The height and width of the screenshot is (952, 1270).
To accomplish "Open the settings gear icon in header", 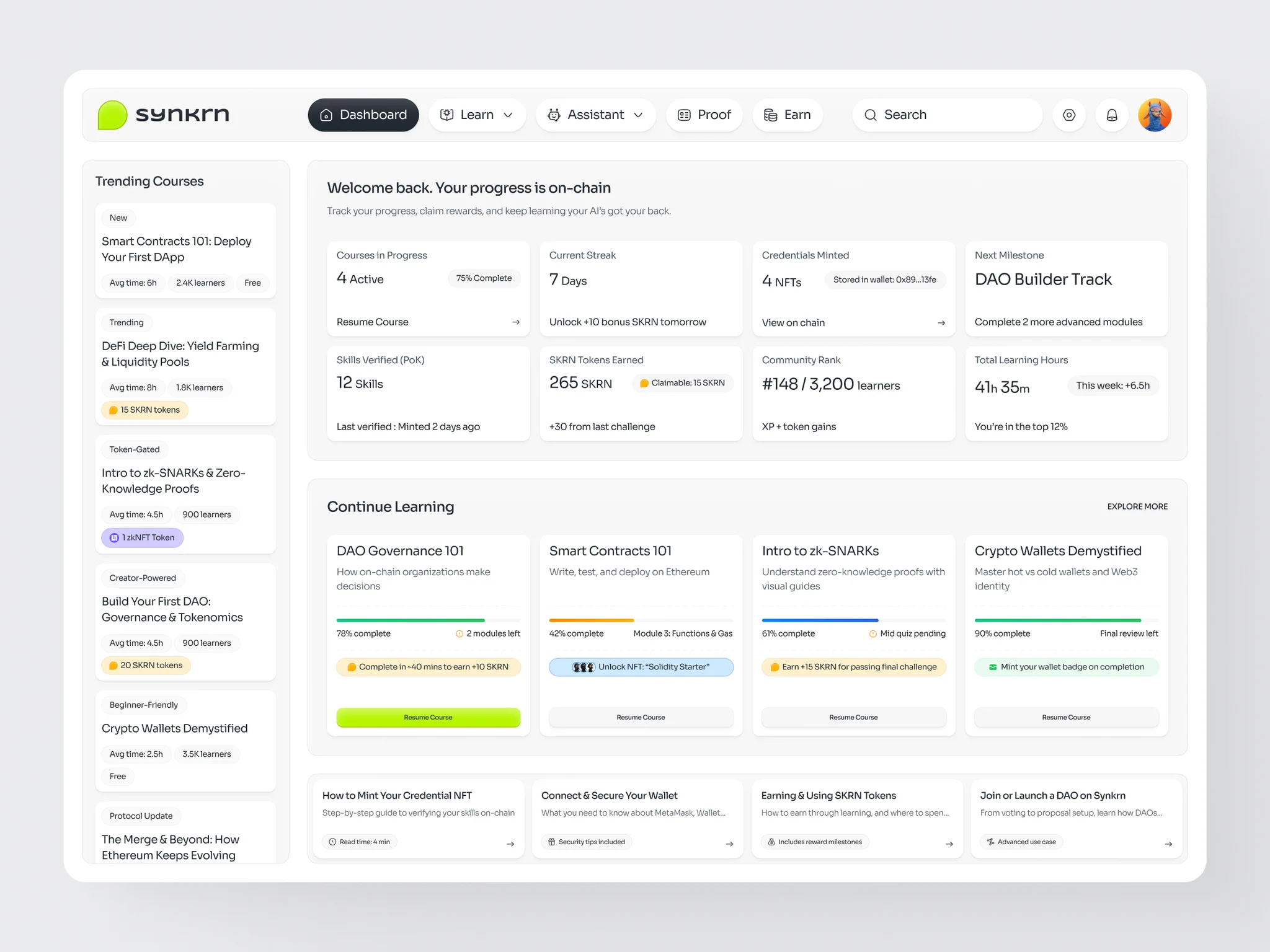I will coord(1069,115).
